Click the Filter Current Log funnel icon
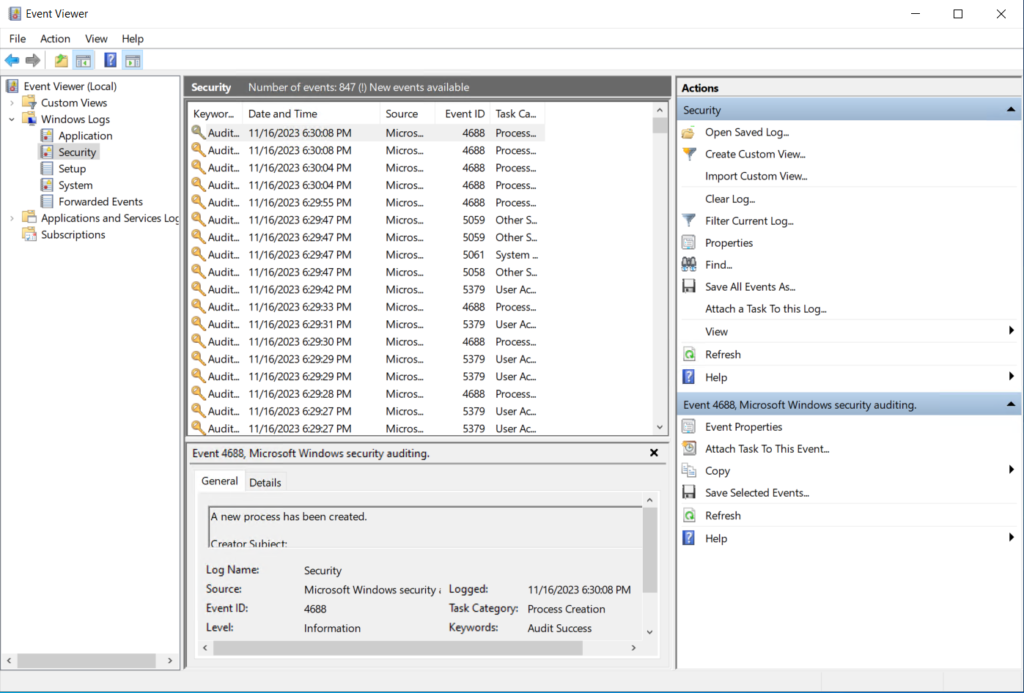The height and width of the screenshot is (693, 1024). 689,221
